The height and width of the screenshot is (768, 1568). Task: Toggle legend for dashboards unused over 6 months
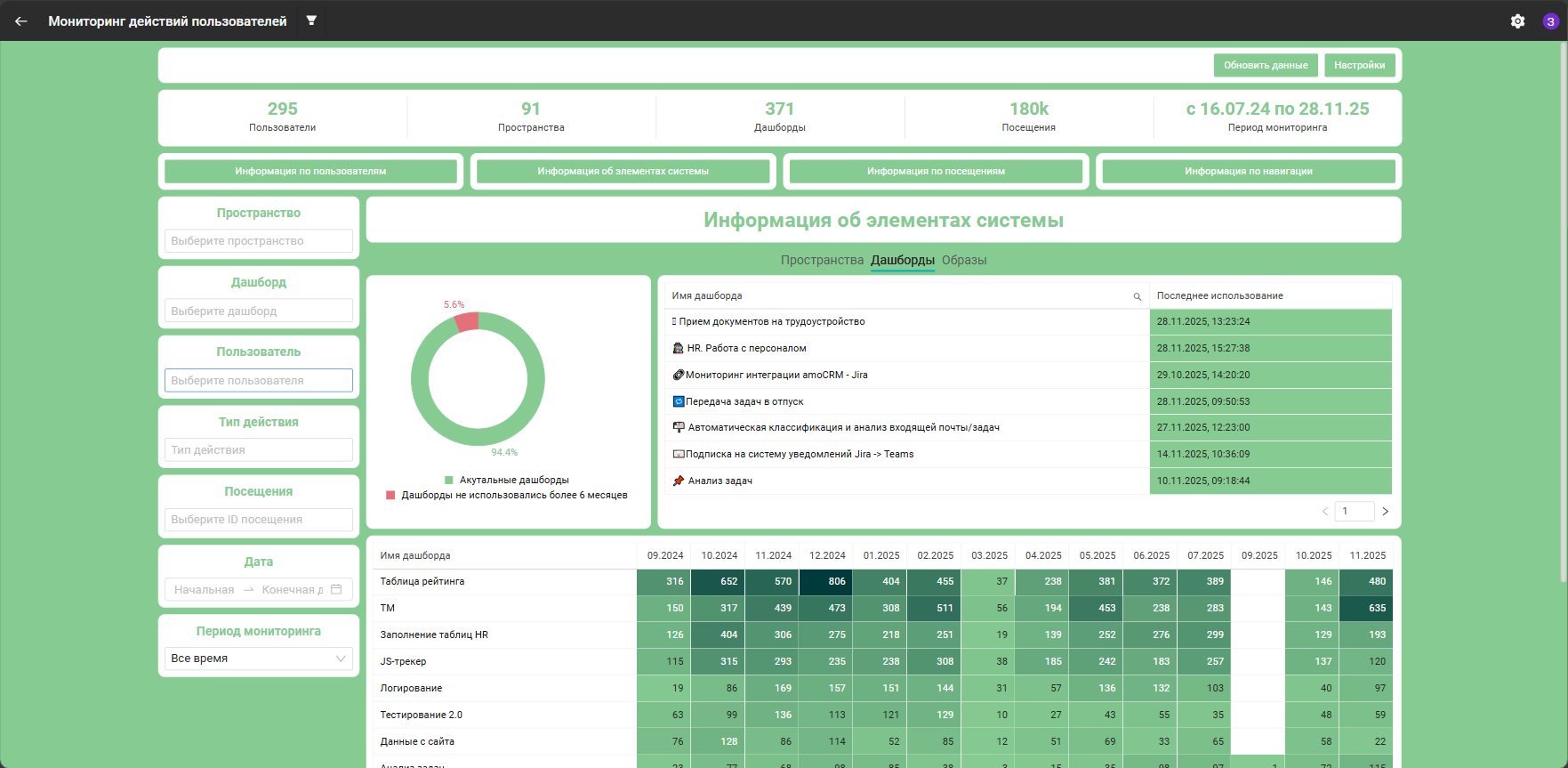pyautogui.click(x=506, y=495)
